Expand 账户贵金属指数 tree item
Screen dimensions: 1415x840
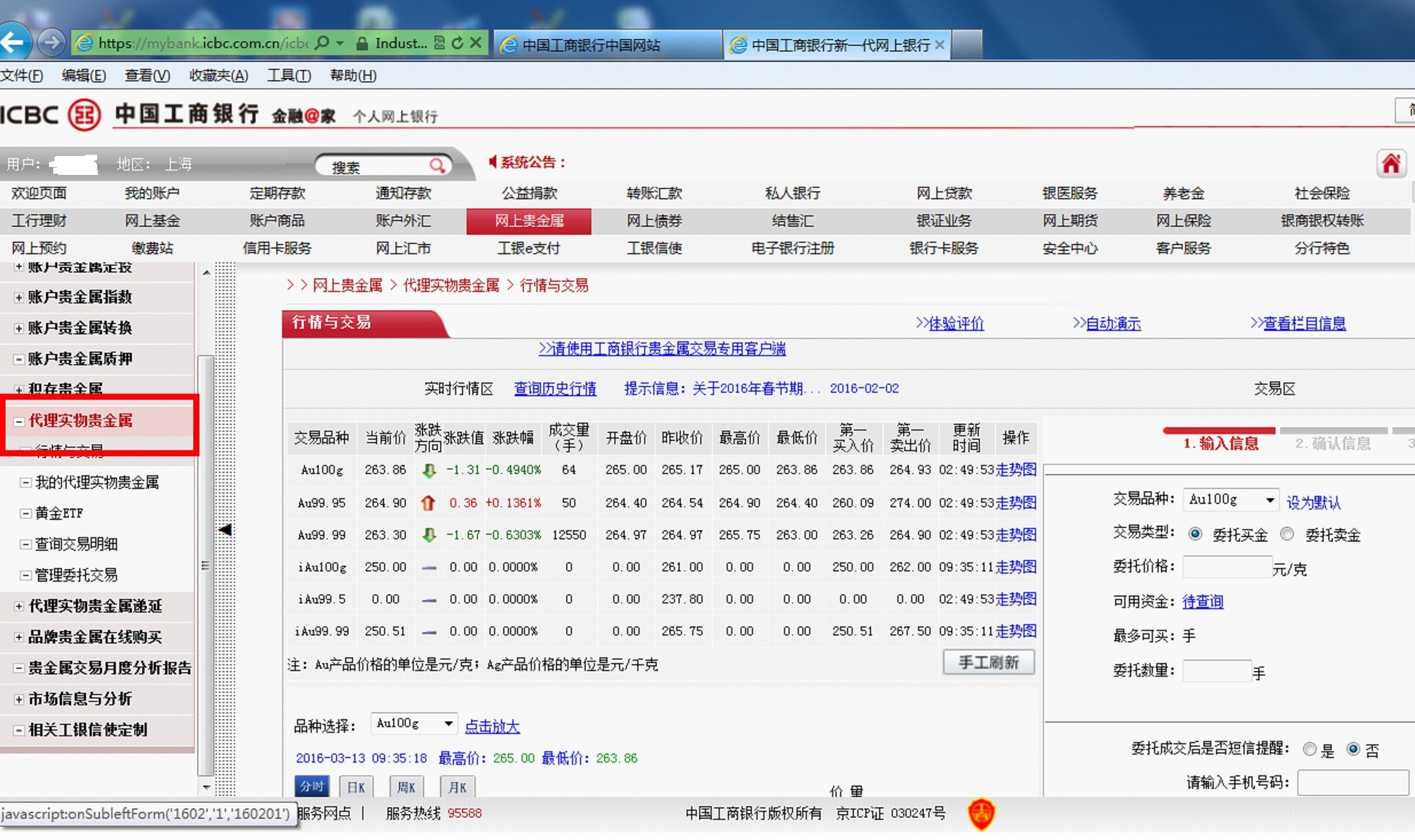(19, 297)
